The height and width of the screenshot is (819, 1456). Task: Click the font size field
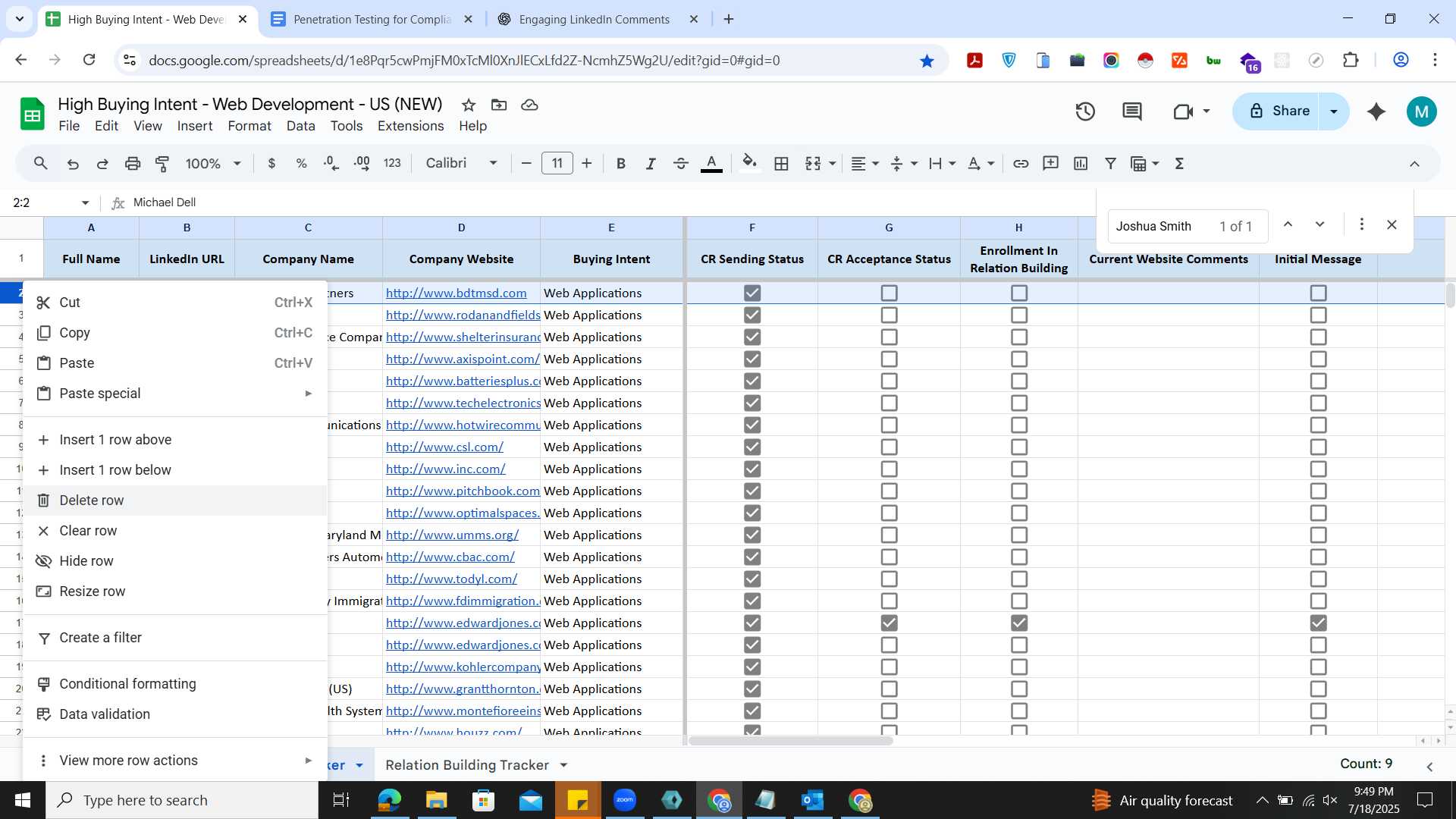tap(557, 164)
